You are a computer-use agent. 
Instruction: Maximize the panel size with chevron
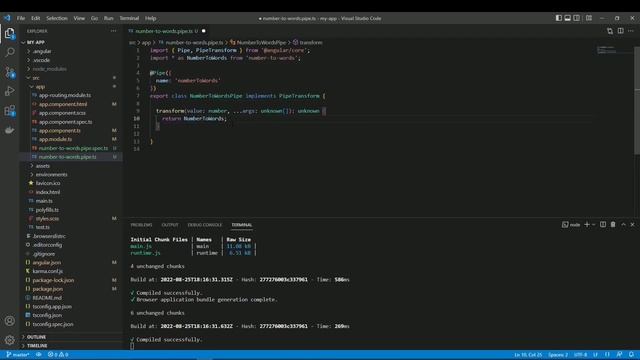tap(623, 224)
